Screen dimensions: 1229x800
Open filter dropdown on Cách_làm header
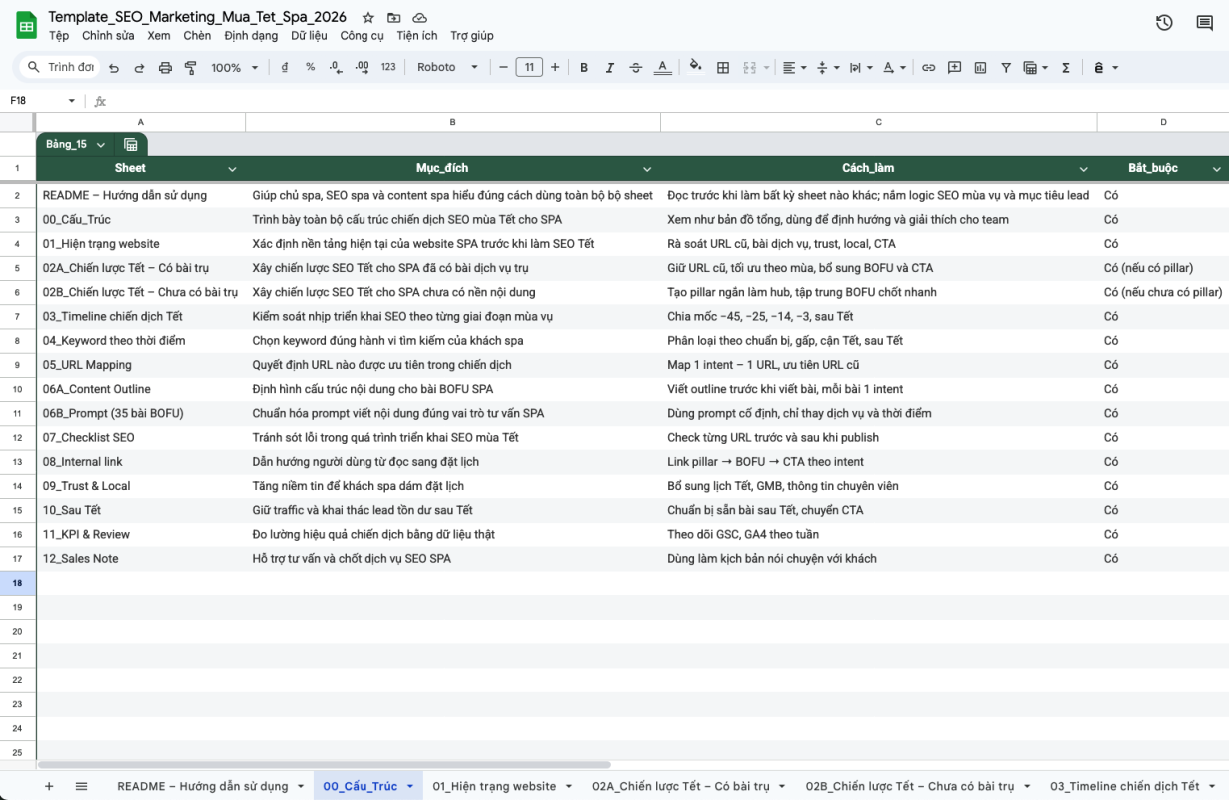[1083, 169]
